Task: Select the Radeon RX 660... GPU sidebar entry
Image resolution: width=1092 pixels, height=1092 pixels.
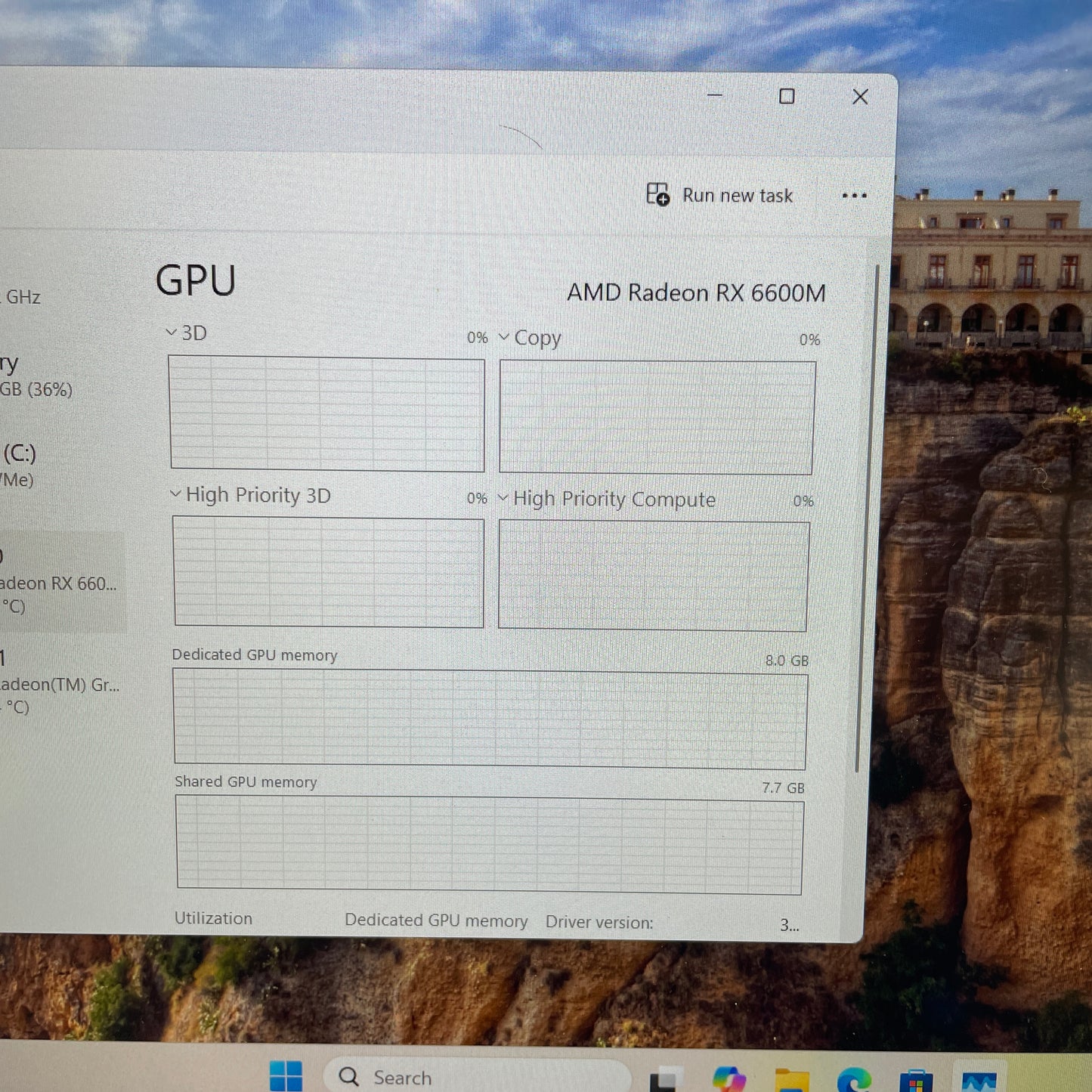Action: (62, 582)
